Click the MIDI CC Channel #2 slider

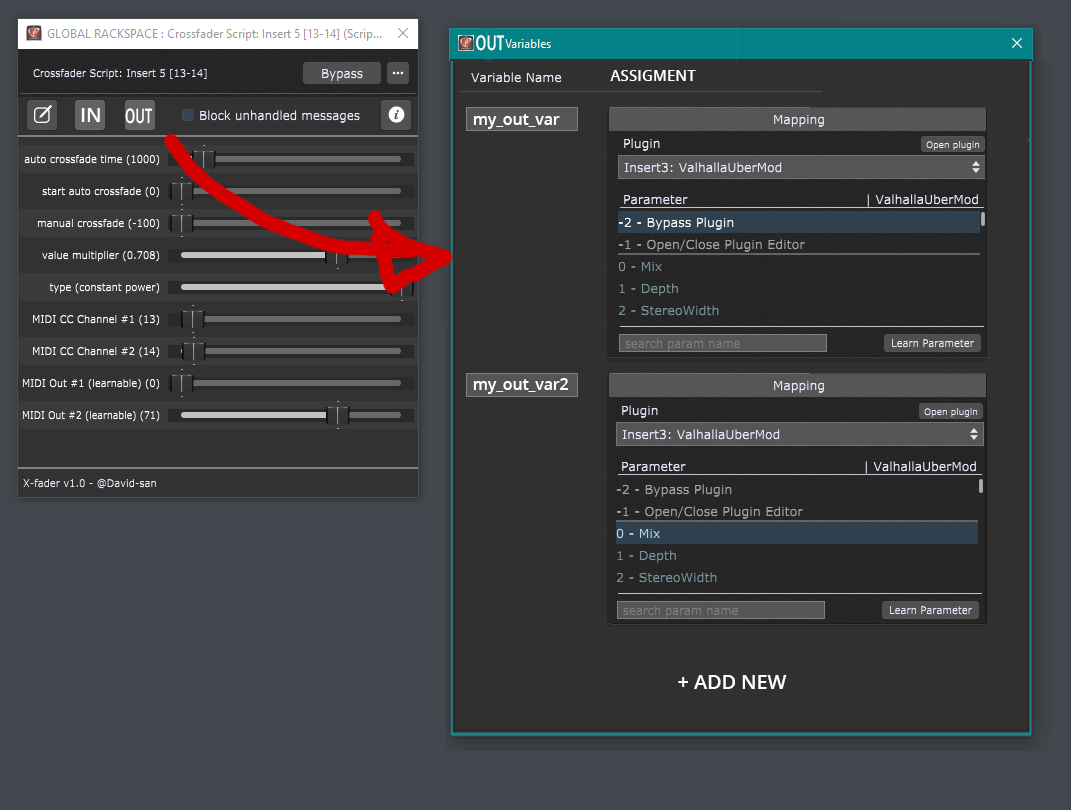click(291, 351)
